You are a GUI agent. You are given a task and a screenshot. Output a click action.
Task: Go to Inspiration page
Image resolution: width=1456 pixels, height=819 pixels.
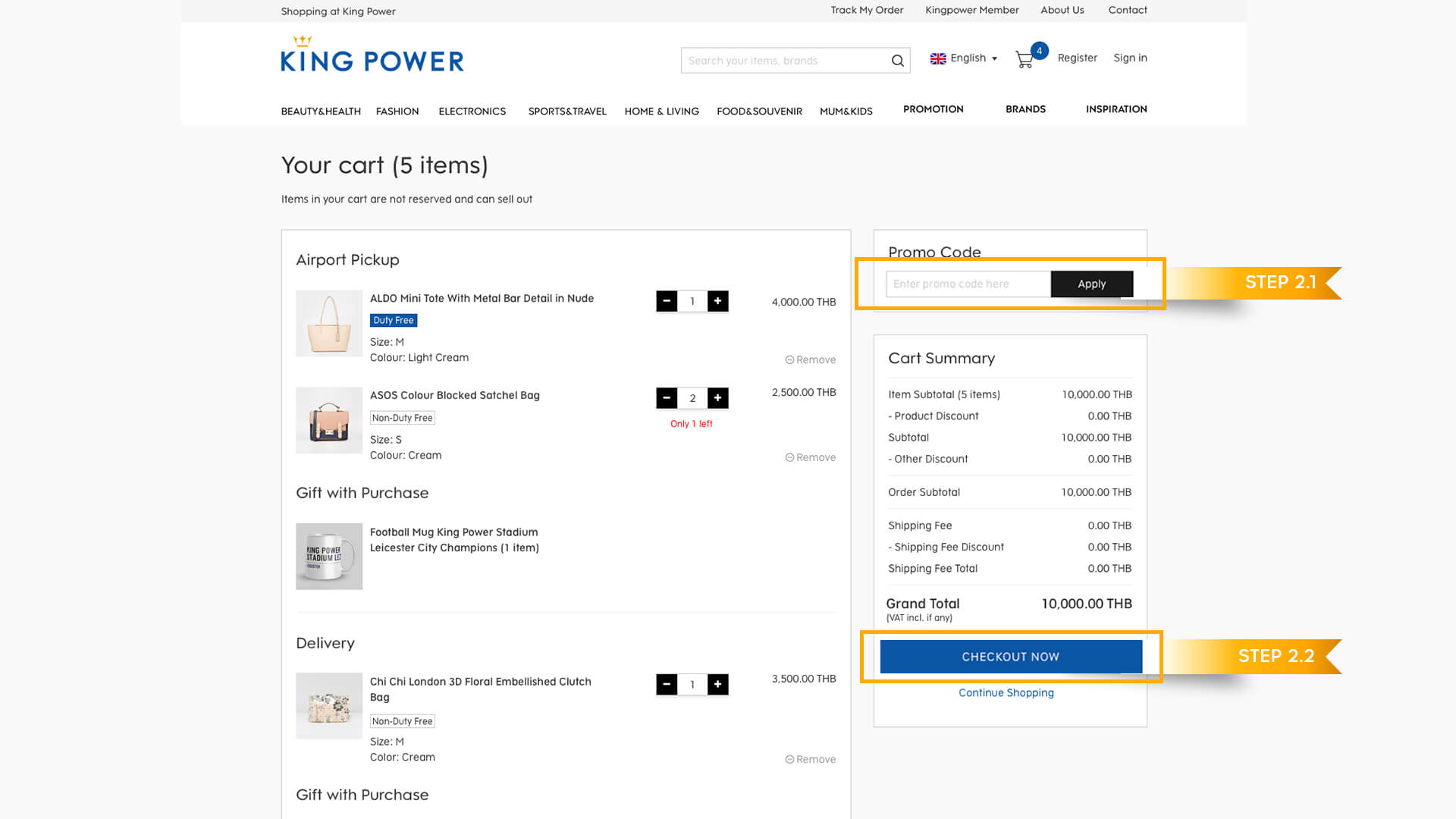click(x=1116, y=109)
